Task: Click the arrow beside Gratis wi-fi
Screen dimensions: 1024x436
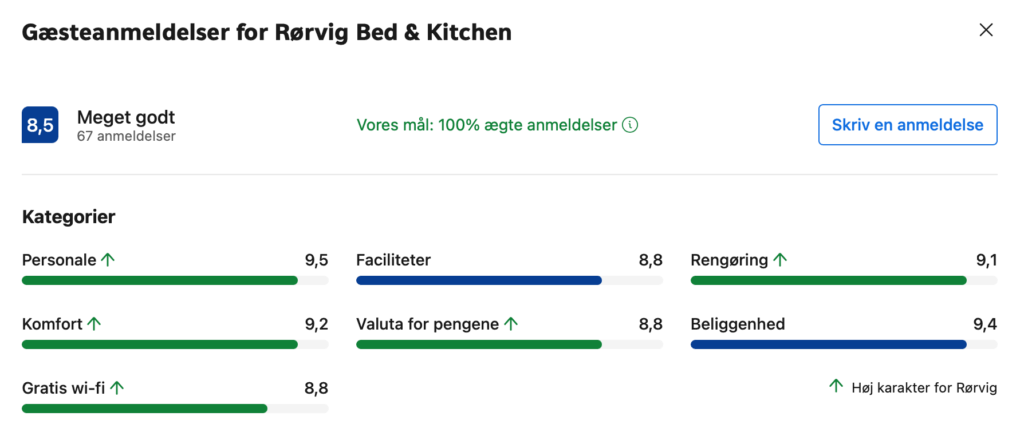Action: 117,388
